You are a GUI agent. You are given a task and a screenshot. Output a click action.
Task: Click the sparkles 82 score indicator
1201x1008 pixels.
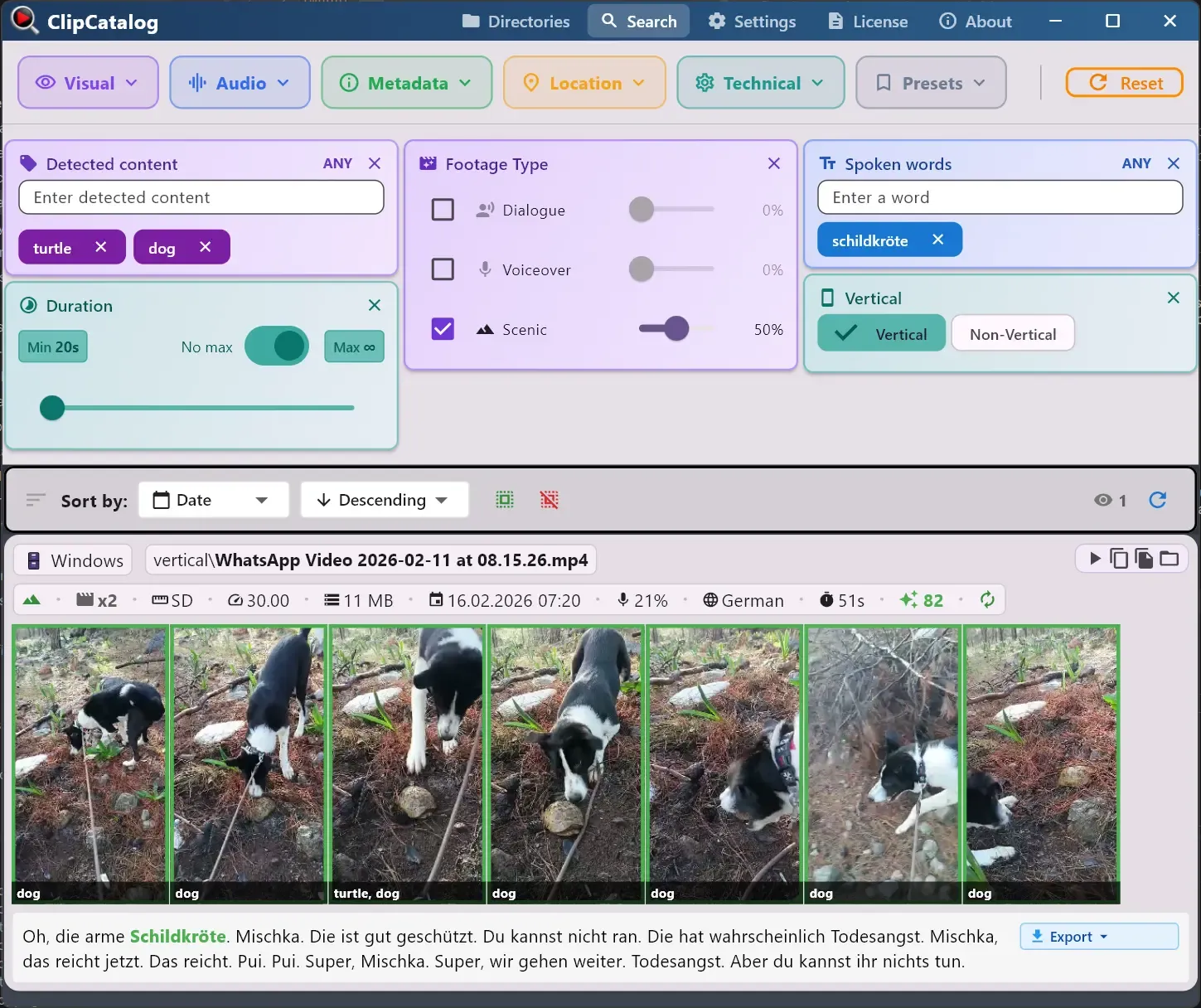click(x=921, y=599)
